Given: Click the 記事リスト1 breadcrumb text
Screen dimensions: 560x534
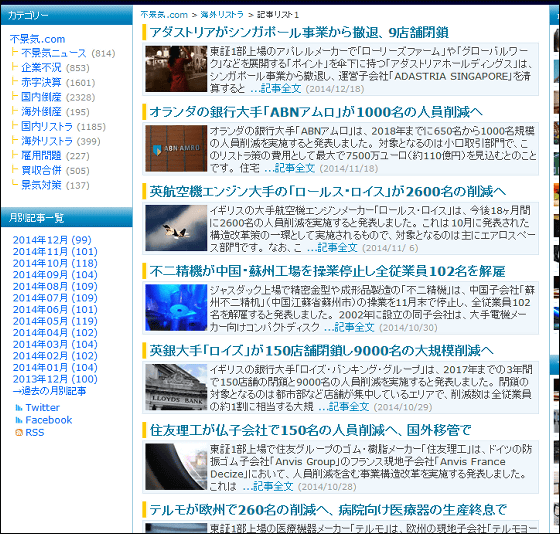Looking at the screenshot, I should point(277,15).
